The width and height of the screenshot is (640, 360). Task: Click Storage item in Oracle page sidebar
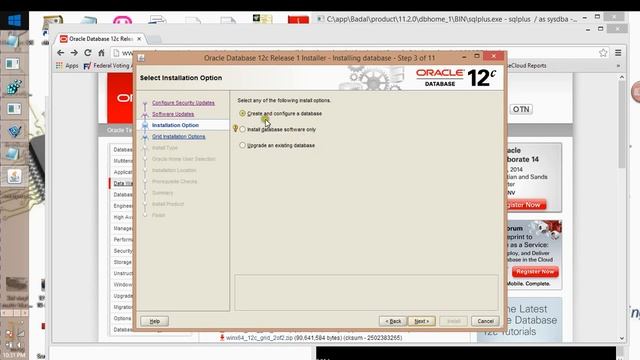(122, 262)
